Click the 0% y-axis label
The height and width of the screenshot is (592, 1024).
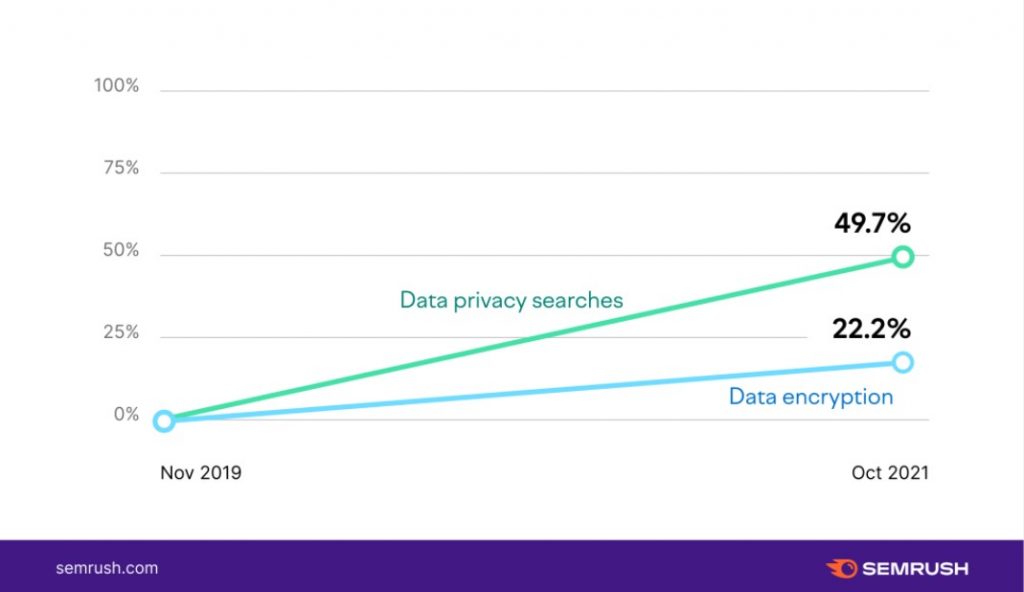click(x=126, y=414)
